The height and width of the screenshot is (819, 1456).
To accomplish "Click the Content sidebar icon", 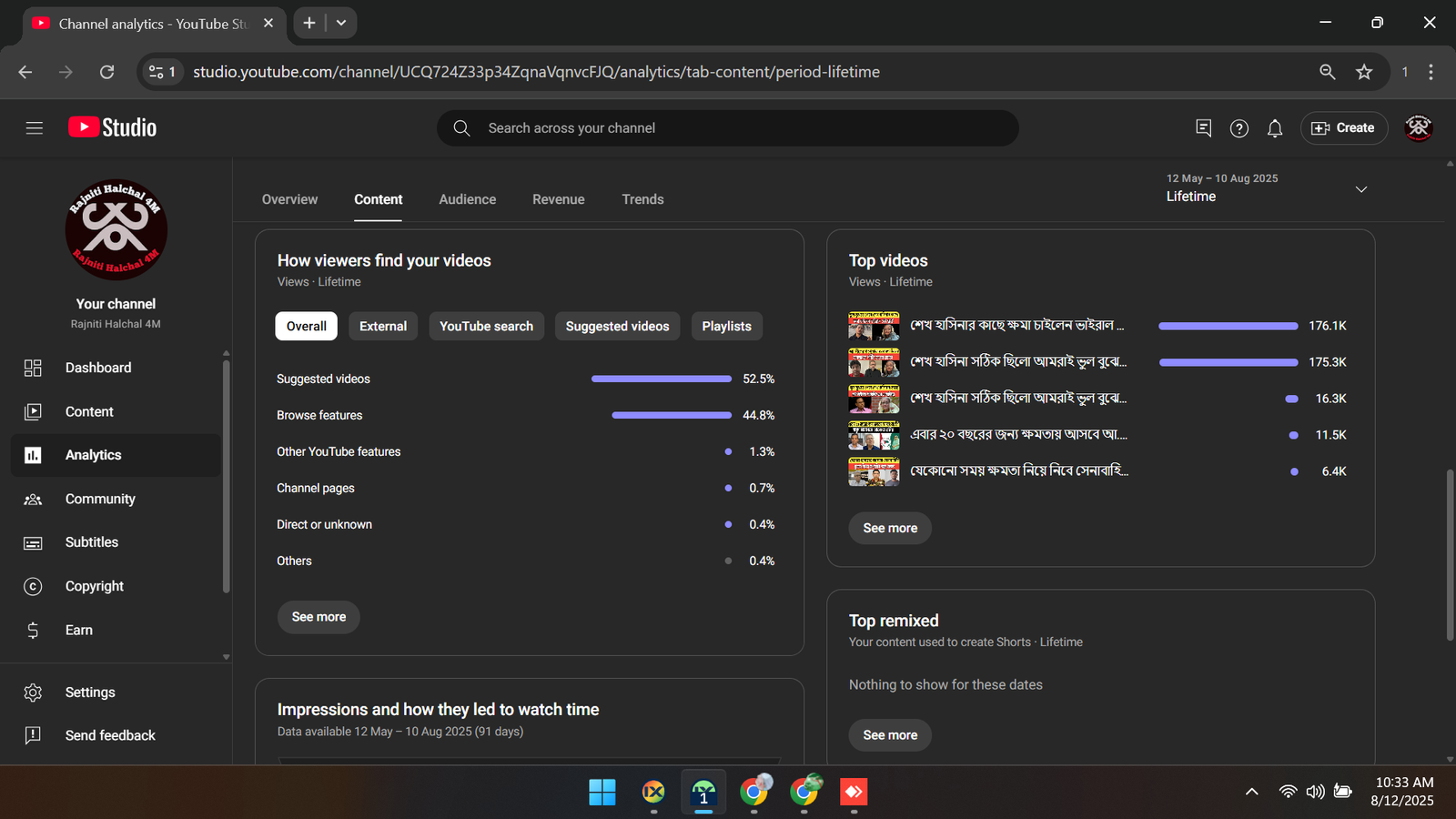I will point(33,411).
